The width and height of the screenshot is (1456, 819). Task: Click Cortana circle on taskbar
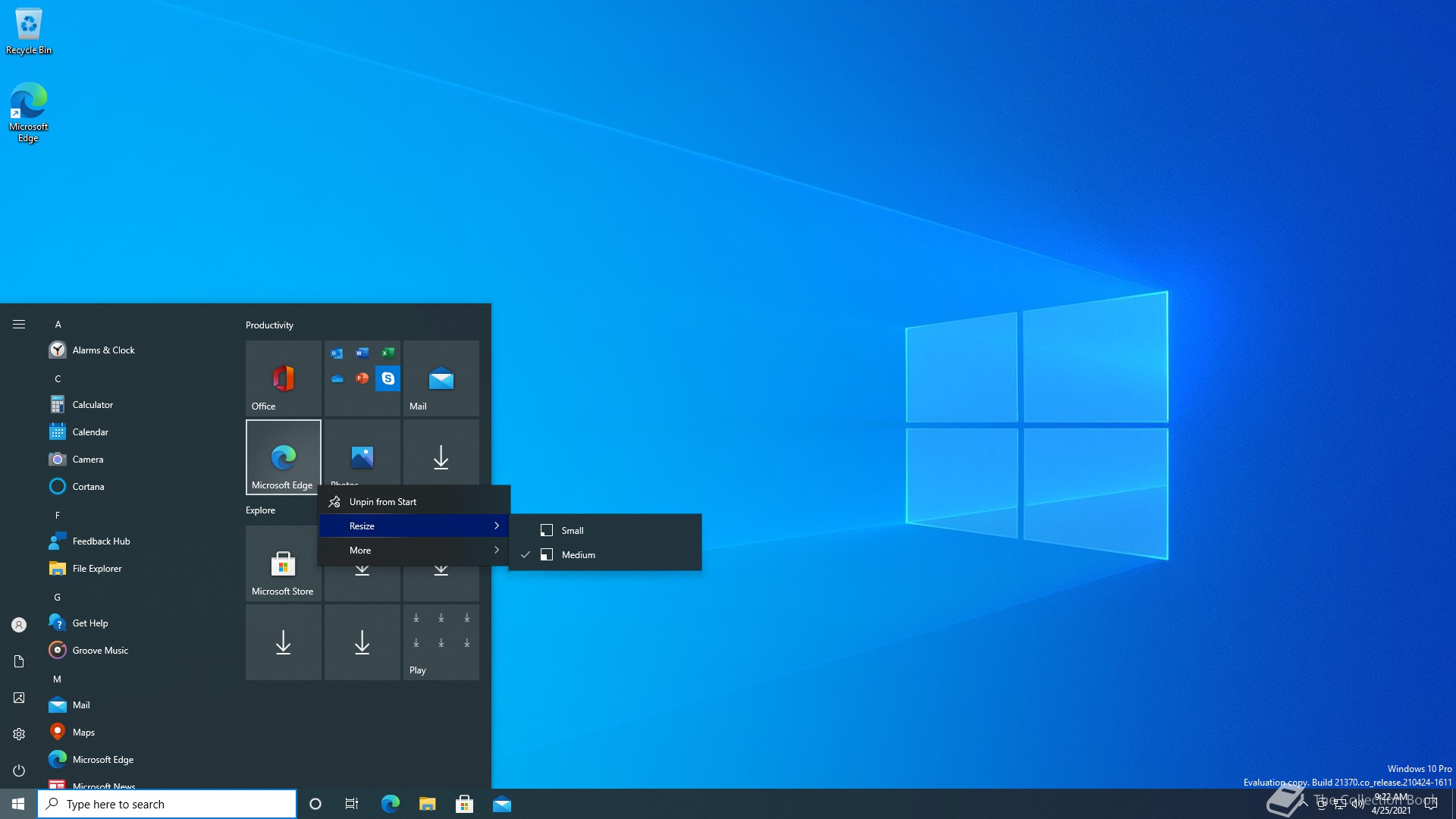[315, 804]
